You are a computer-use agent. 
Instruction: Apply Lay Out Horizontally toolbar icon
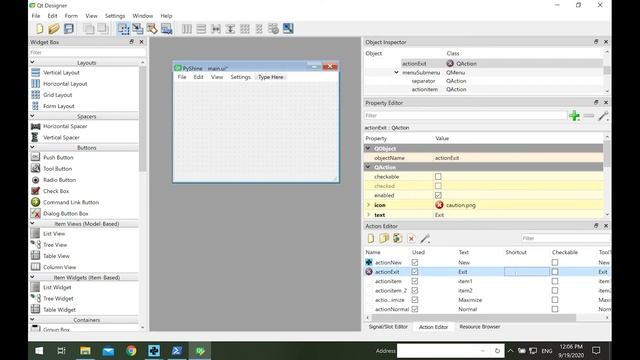pyautogui.click(x=187, y=29)
